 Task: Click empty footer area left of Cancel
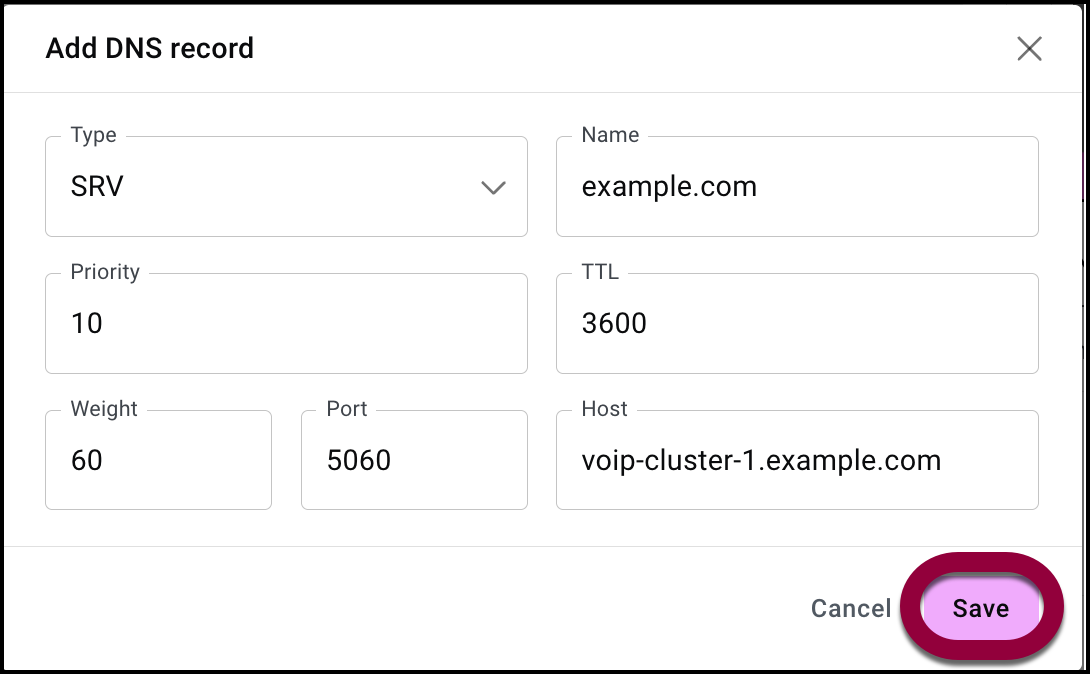400,608
